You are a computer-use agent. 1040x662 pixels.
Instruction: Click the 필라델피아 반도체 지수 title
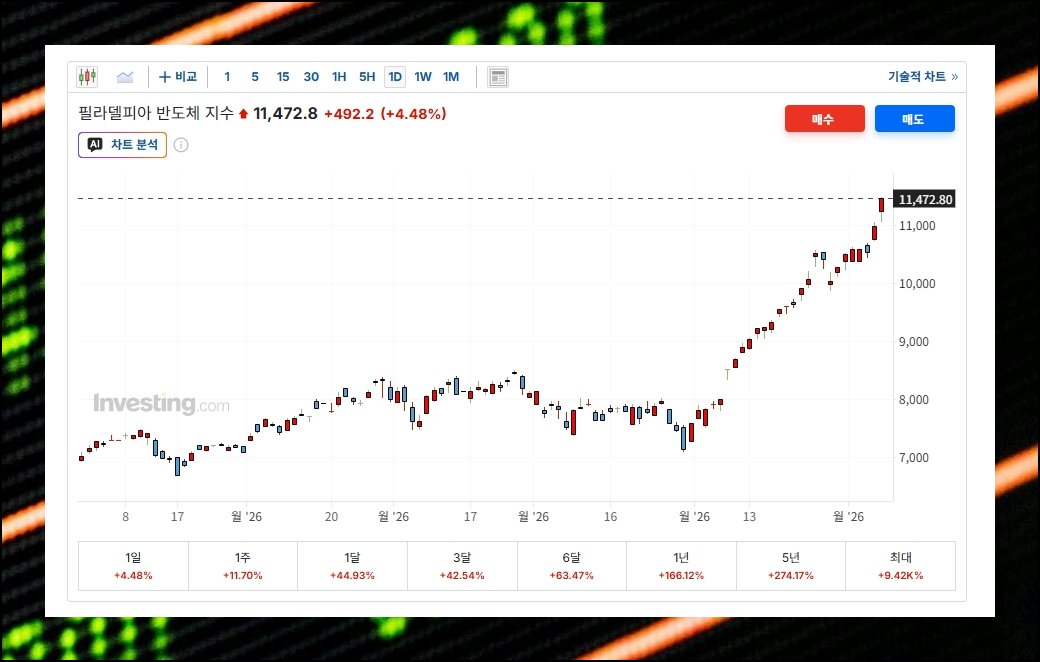[x=156, y=113]
